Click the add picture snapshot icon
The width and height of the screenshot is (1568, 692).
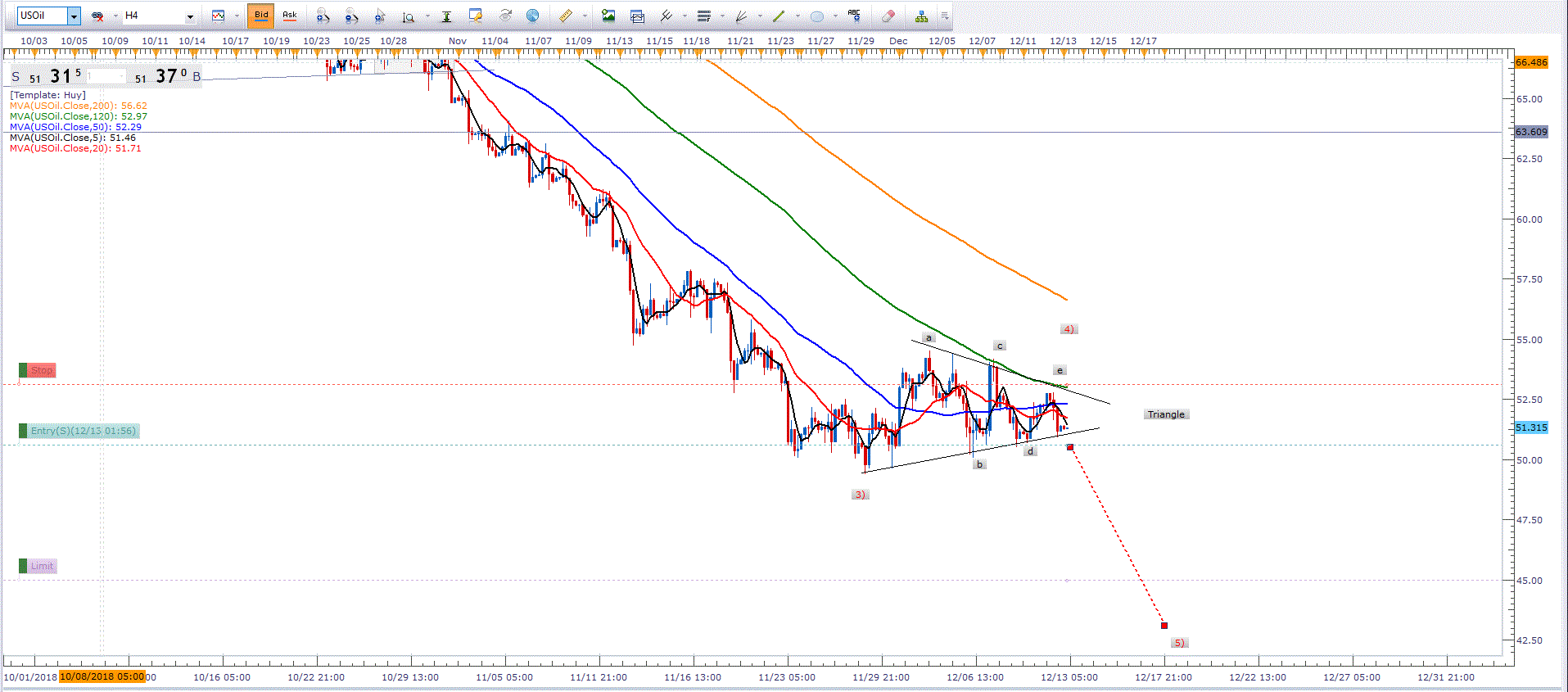click(x=608, y=16)
